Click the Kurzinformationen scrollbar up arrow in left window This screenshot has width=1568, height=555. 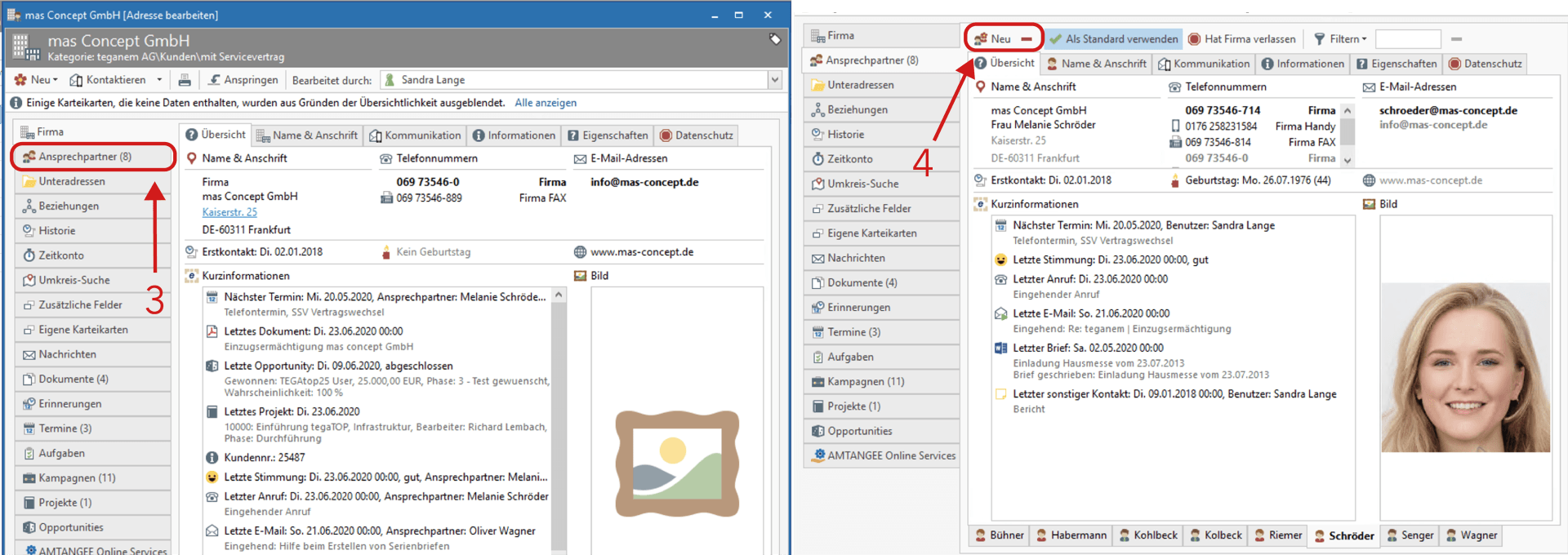pyautogui.click(x=559, y=295)
